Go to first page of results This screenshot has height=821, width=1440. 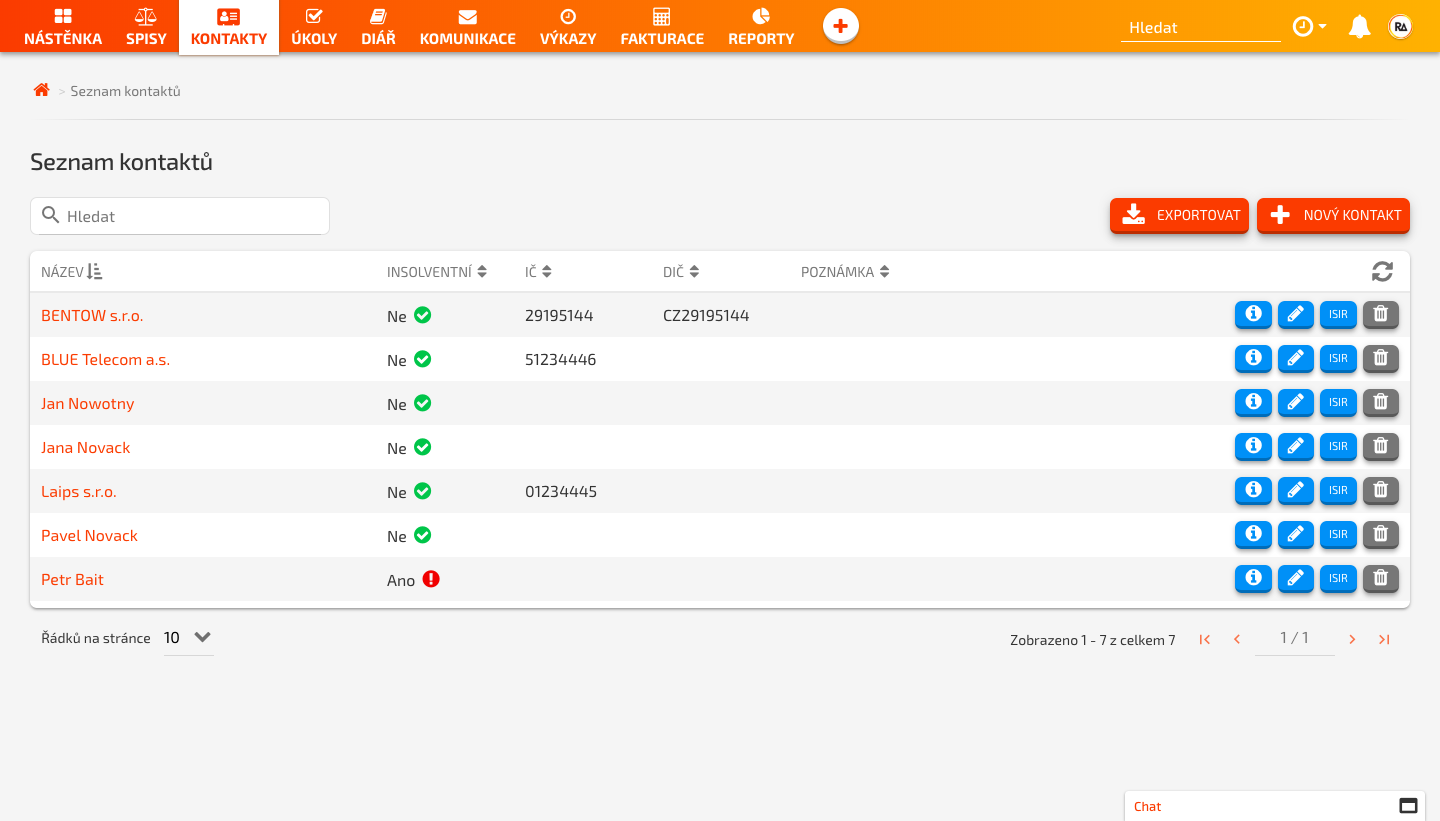click(1205, 639)
